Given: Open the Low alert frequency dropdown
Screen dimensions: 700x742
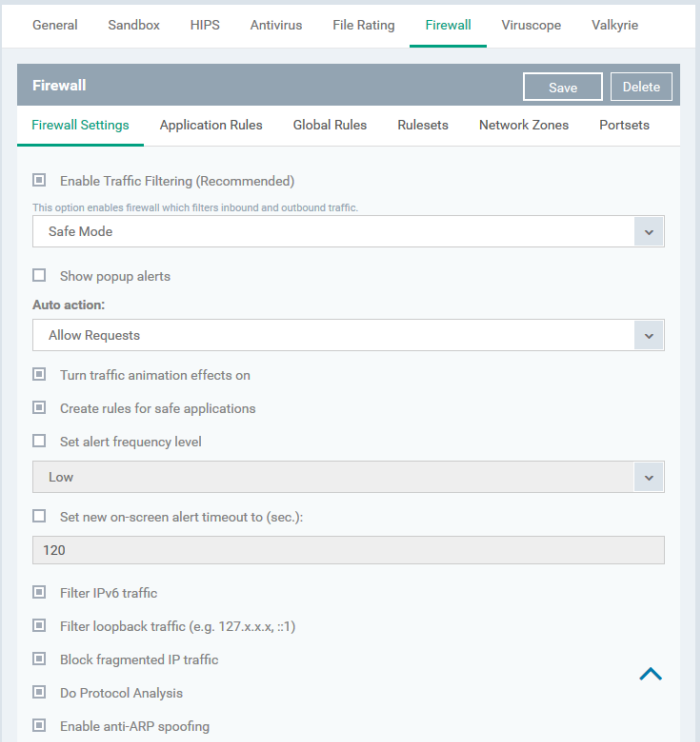Looking at the screenshot, I should (348, 477).
